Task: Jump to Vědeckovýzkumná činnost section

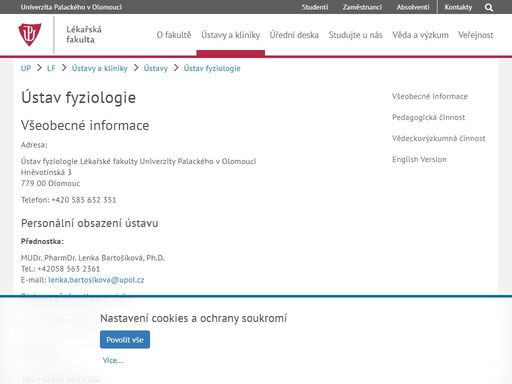Action: [x=439, y=138]
